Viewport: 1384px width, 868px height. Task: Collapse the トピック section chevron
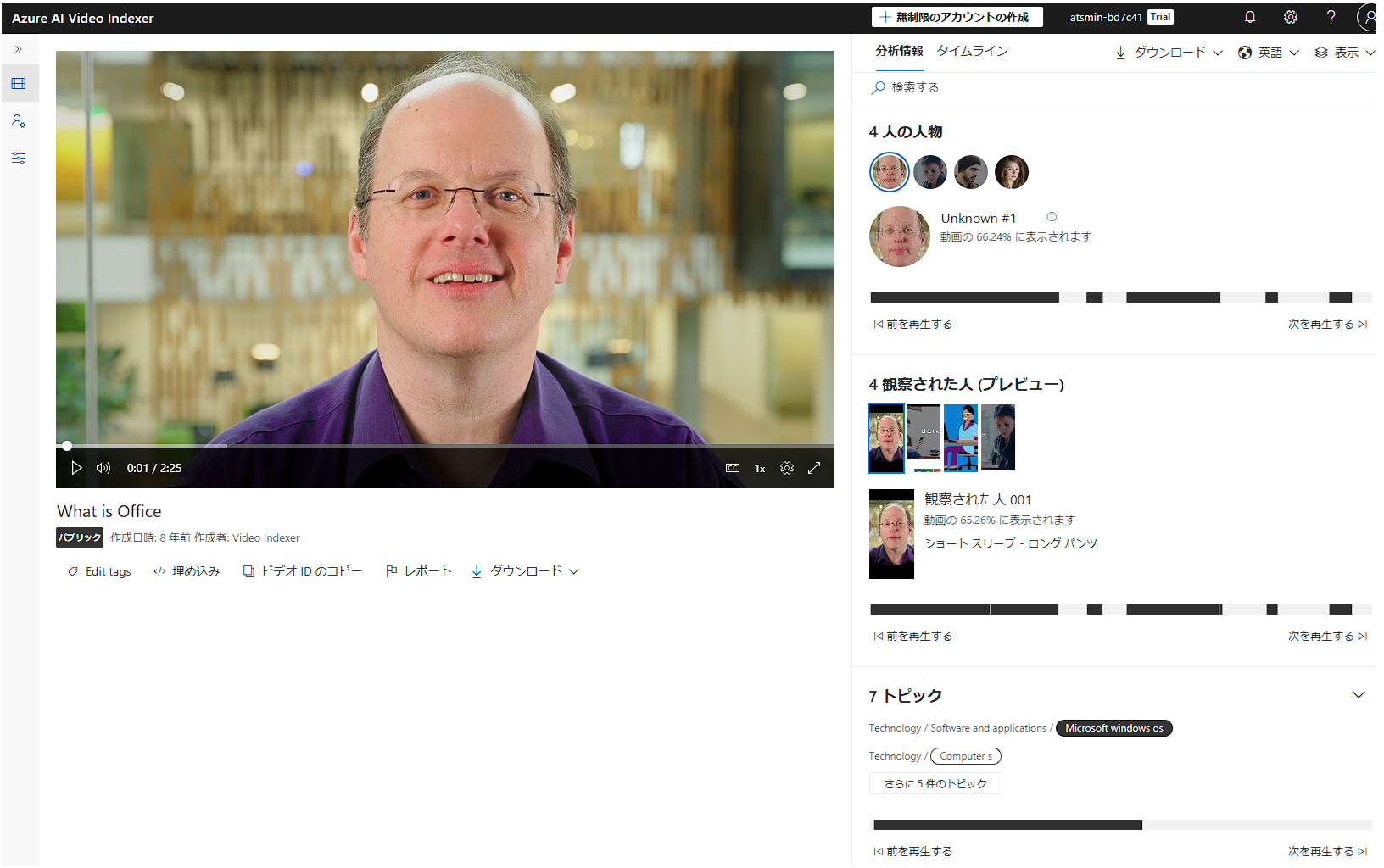(1359, 695)
